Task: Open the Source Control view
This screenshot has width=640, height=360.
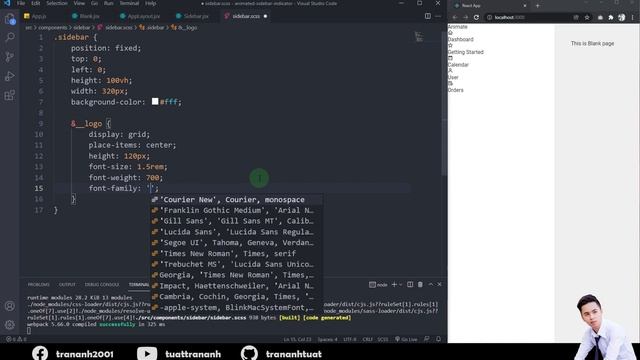Action: pos(10,57)
